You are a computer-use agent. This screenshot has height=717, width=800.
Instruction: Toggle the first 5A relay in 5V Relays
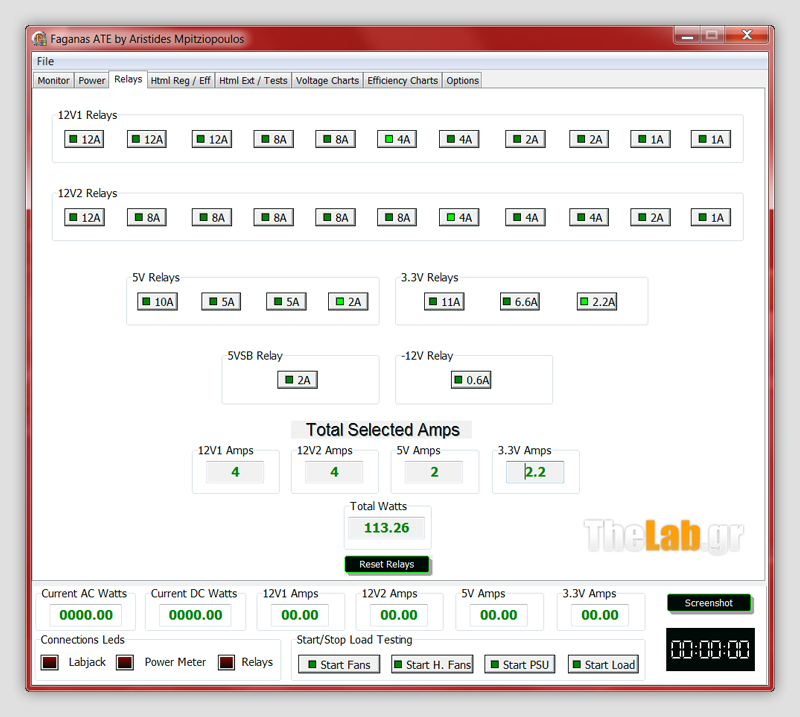click(x=221, y=302)
